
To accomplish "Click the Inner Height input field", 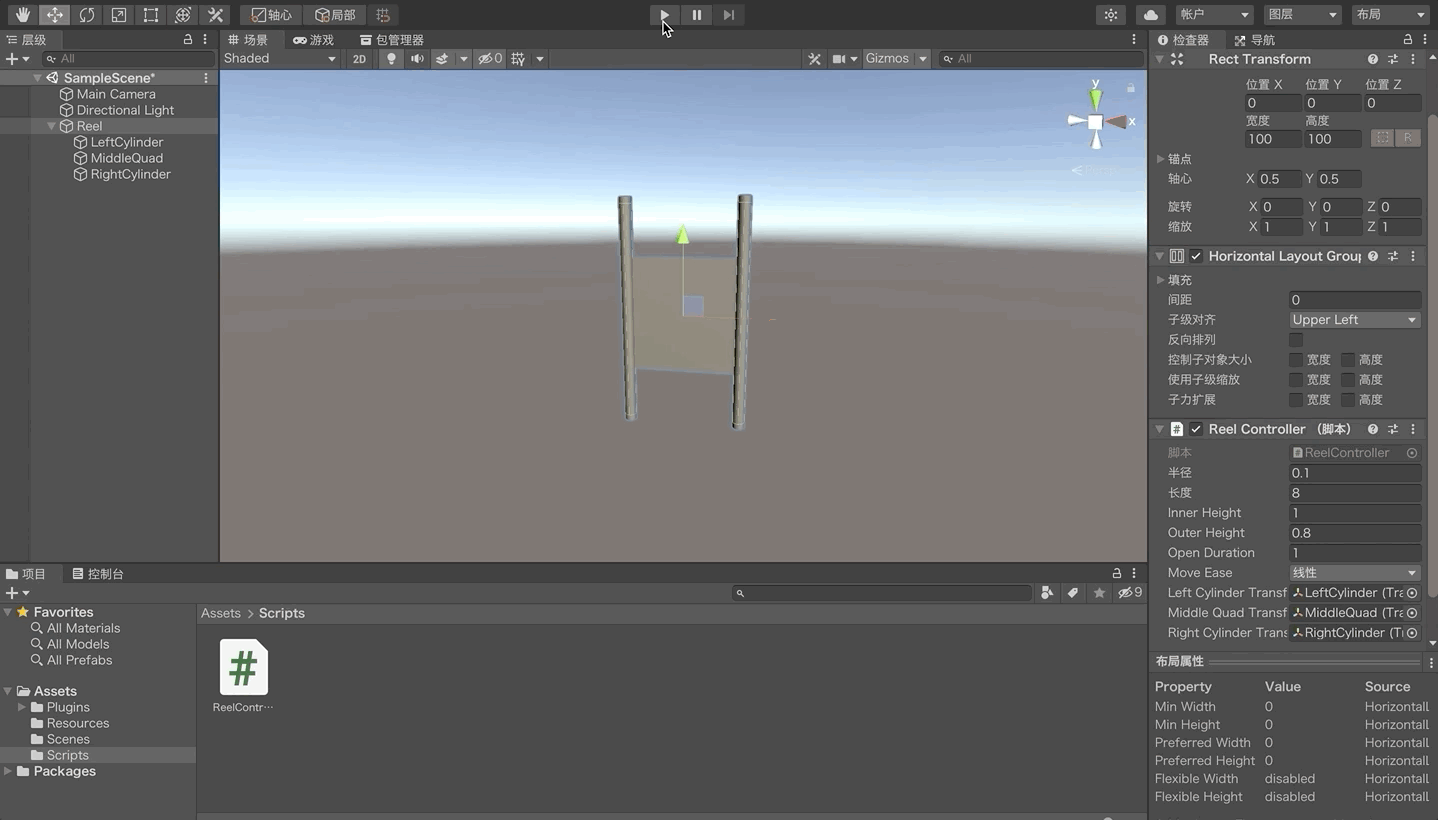I will point(1354,513).
